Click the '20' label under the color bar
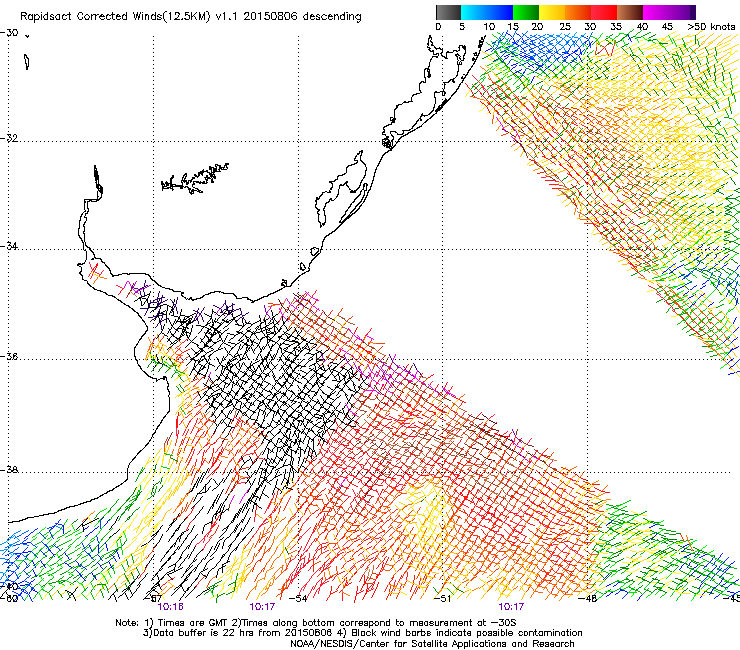Viewport: 740px width, 650px height. click(537, 27)
